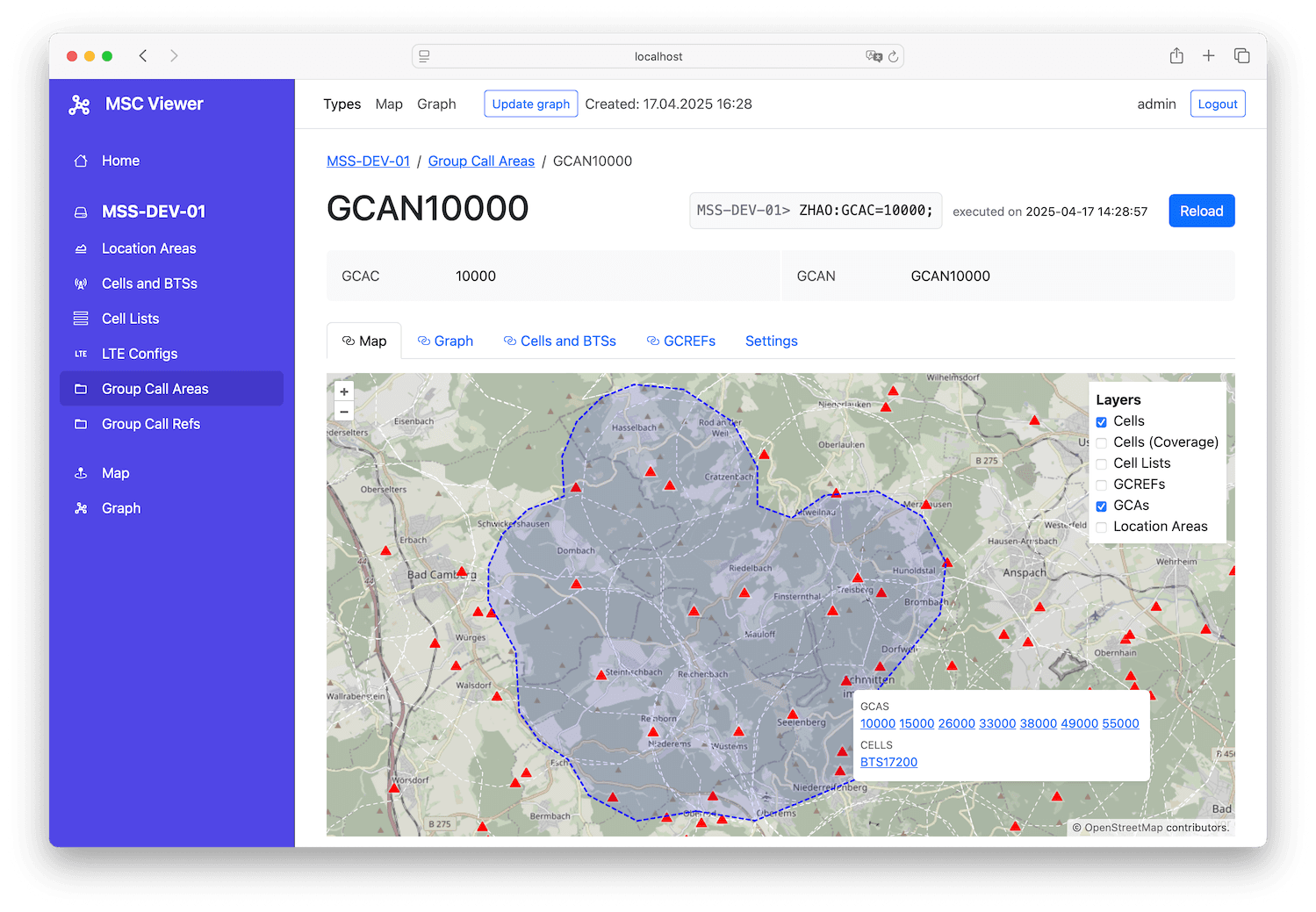
Task: Click the Logout button
Action: click(1218, 104)
